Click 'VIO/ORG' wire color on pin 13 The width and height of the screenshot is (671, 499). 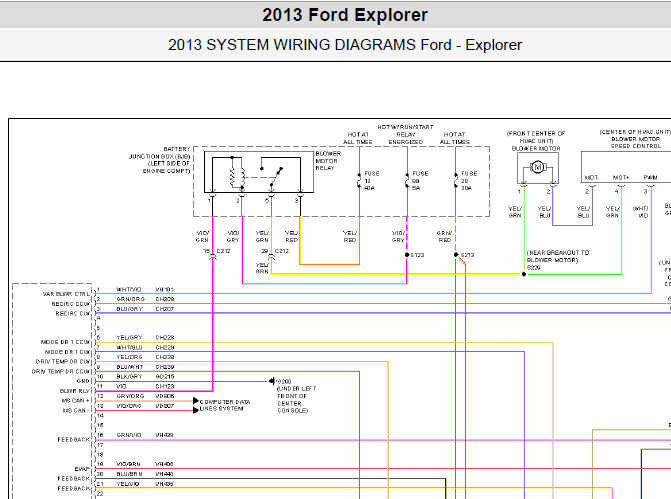128,406
